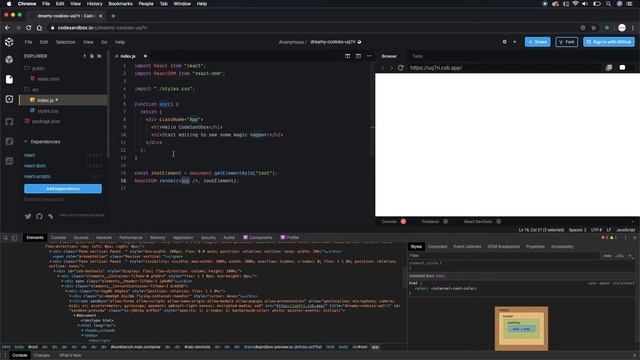The image size is (640, 360).
Task: Collapse the Dependencies section
Action: click(42, 142)
